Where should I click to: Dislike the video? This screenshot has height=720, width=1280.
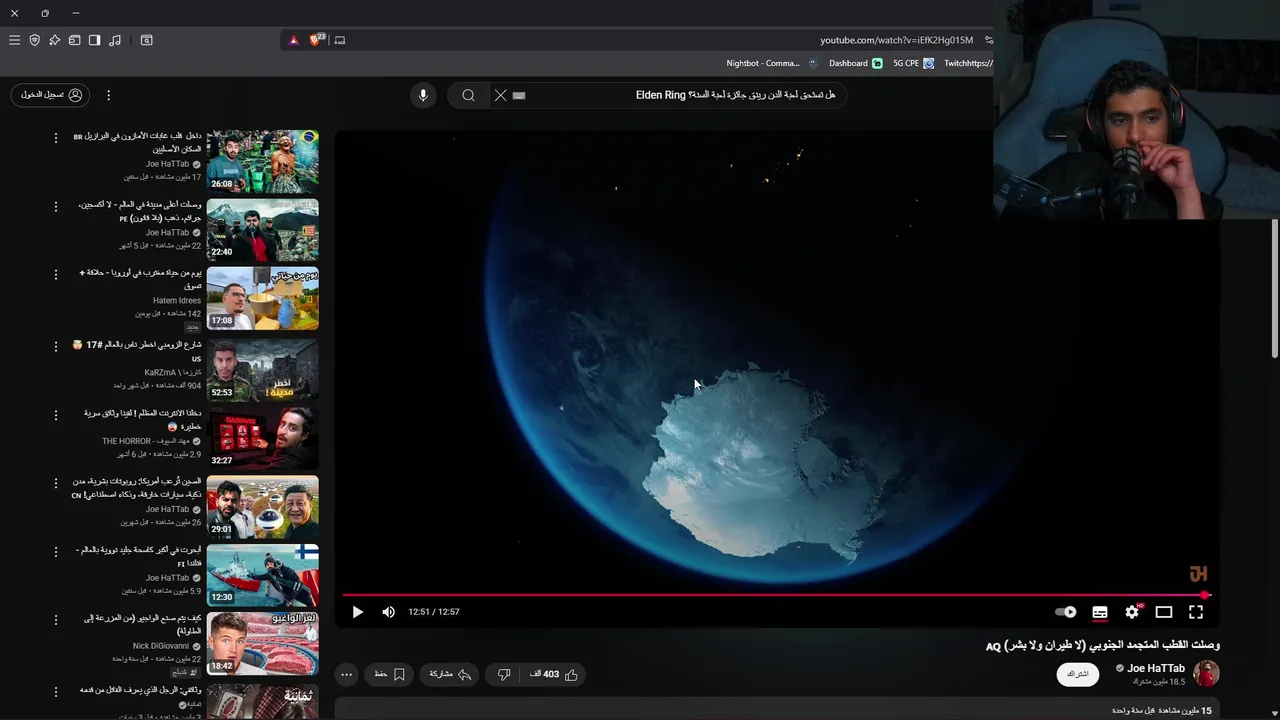(x=504, y=675)
